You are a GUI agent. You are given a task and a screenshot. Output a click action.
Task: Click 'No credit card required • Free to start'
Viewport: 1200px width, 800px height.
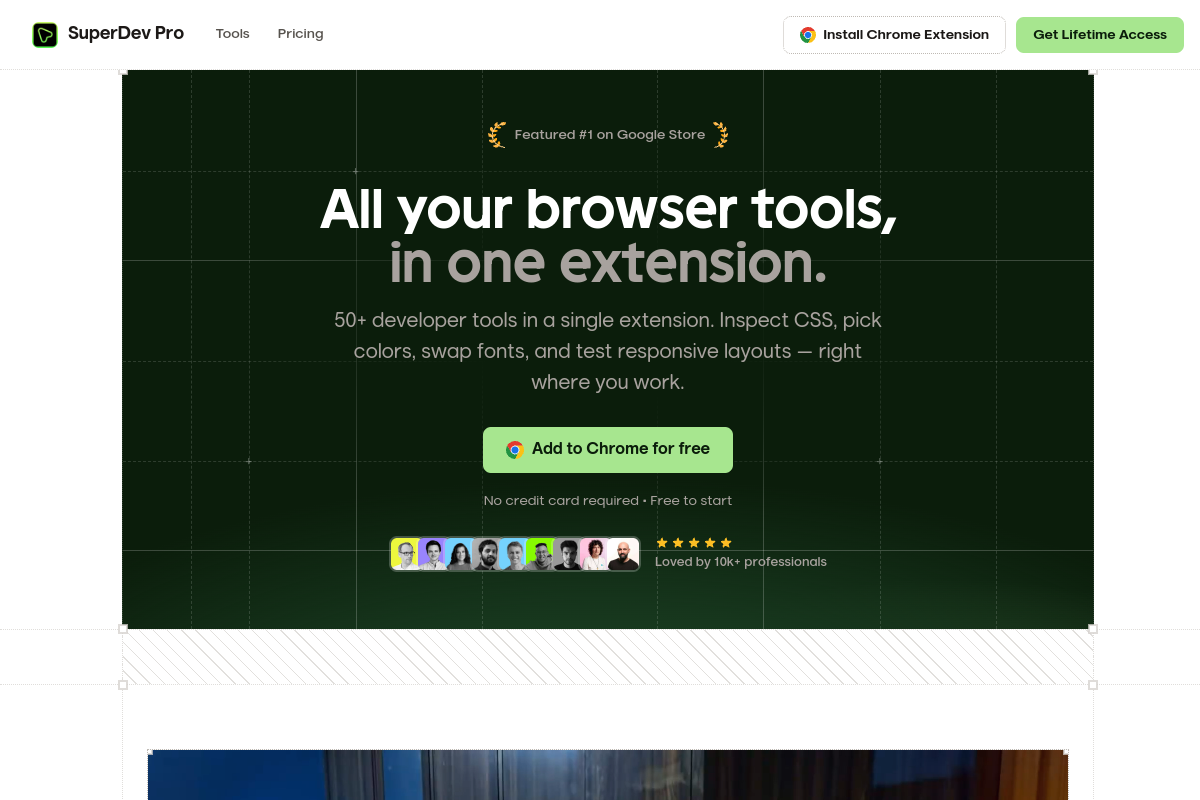coord(608,501)
